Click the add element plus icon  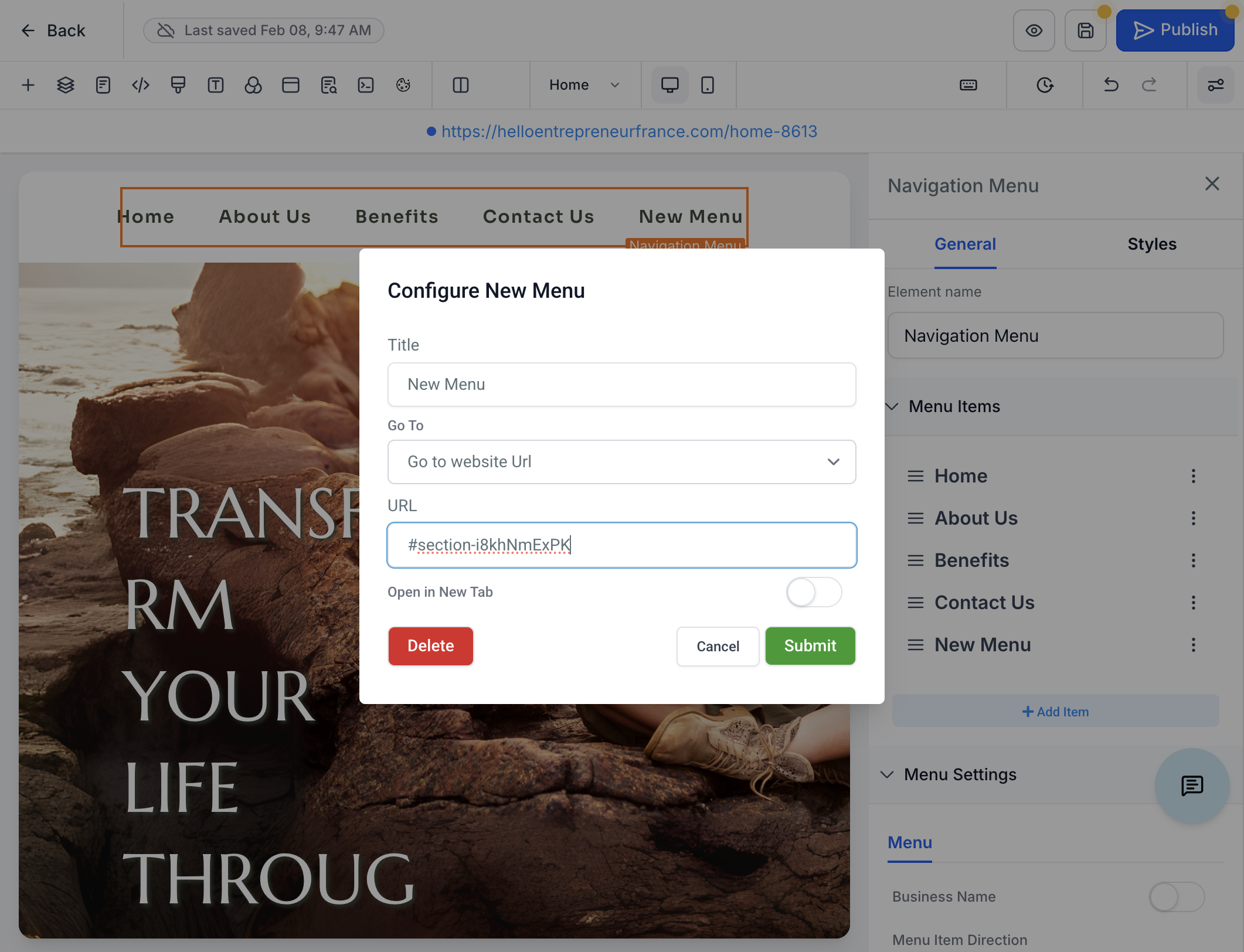[28, 85]
